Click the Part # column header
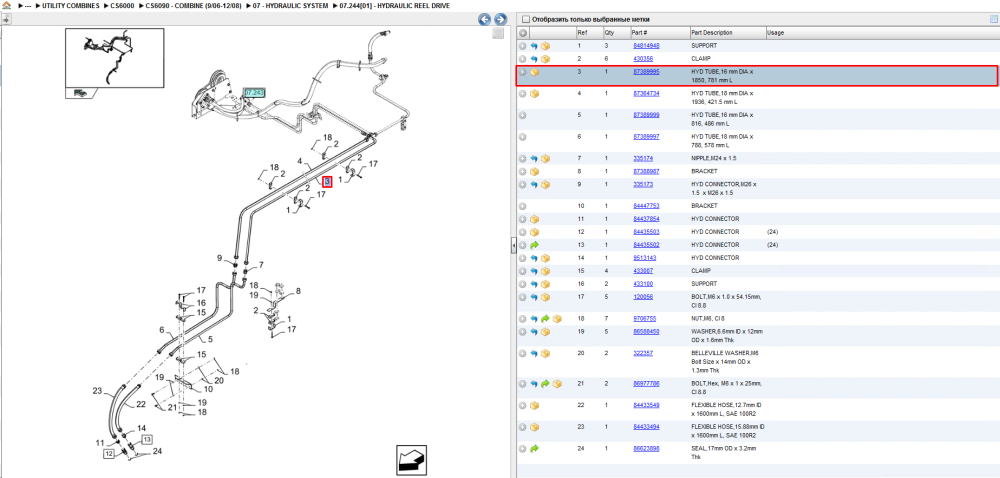This screenshot has height=478, width=1000. [640, 33]
